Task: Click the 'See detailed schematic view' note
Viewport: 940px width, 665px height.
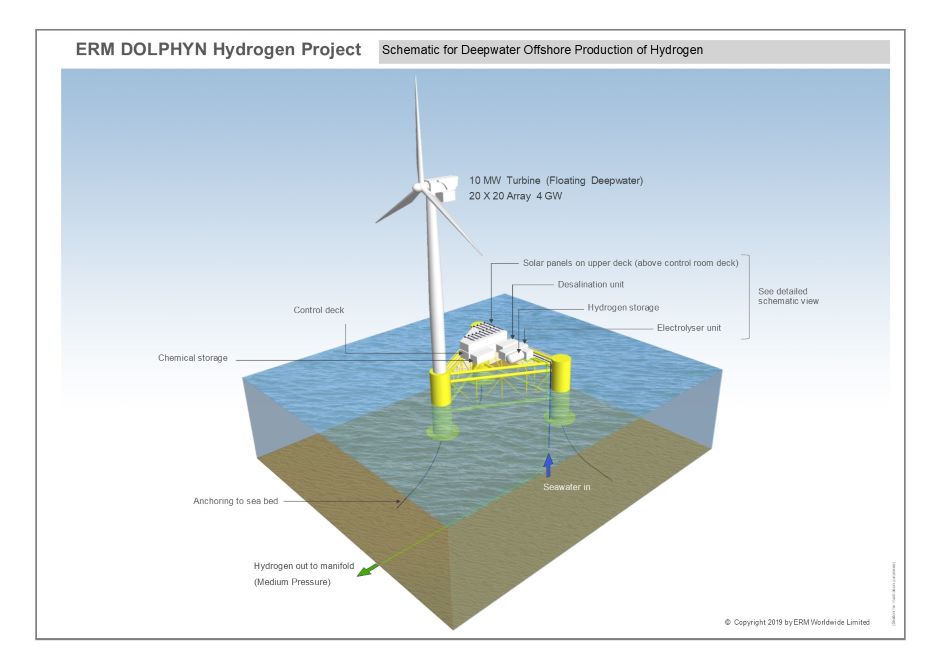Action: (x=788, y=296)
